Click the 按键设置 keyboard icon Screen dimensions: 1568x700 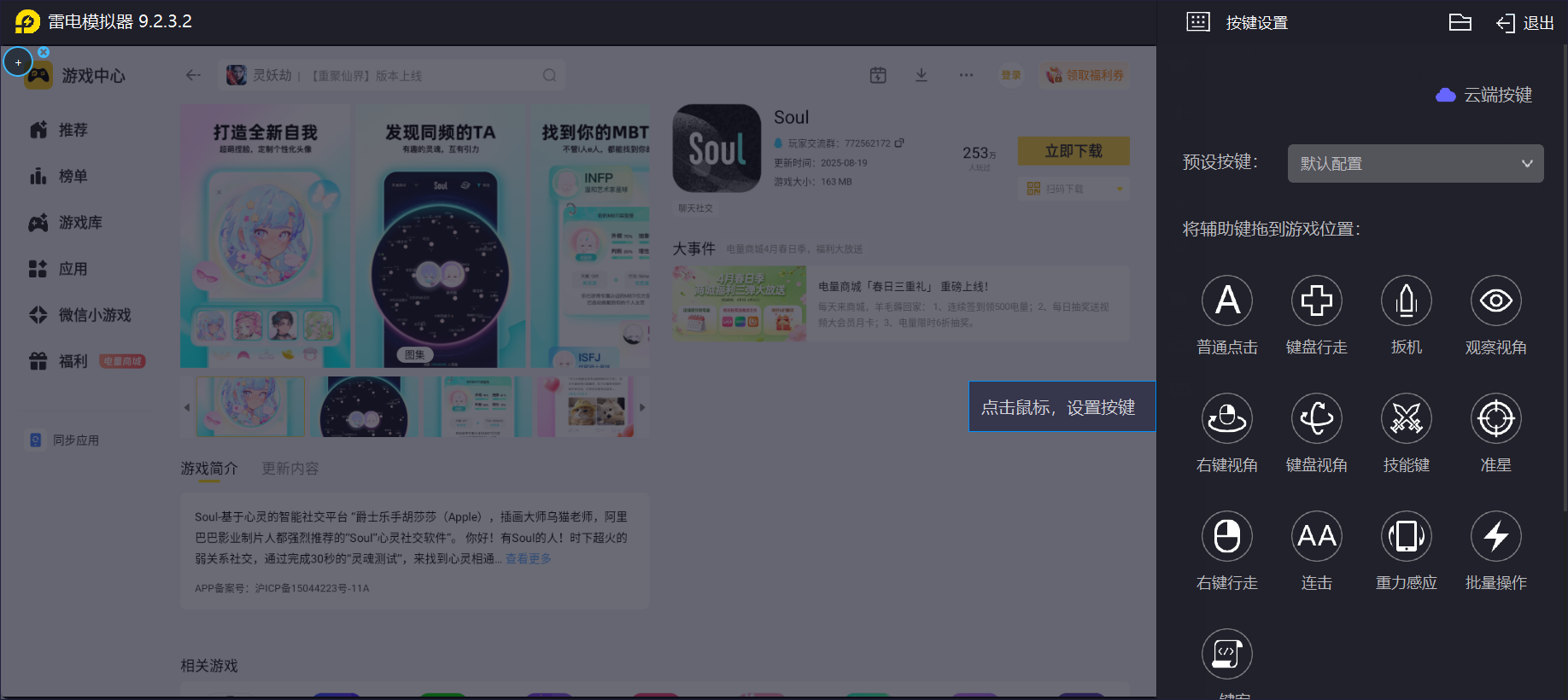tap(1198, 22)
